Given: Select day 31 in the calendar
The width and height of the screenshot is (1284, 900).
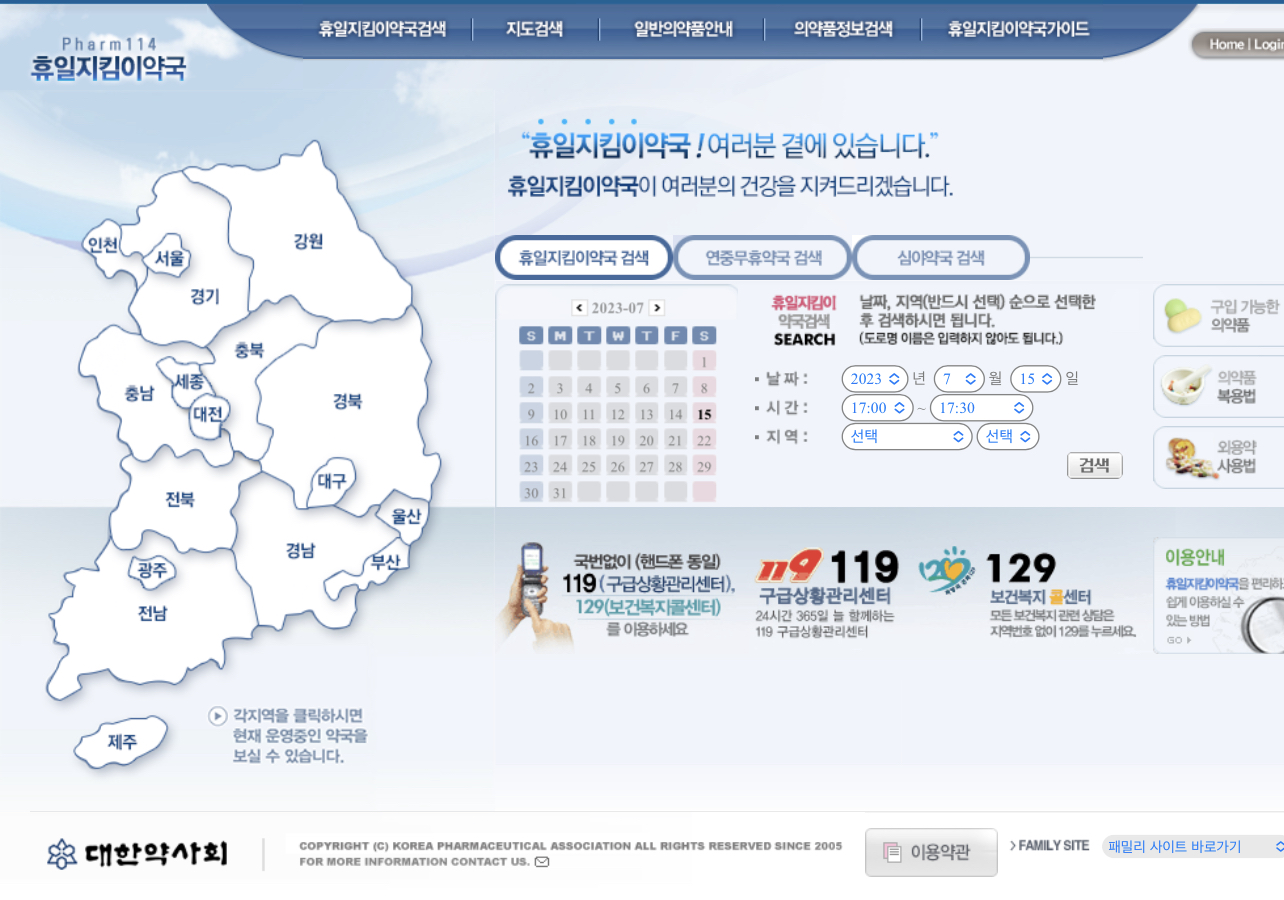Looking at the screenshot, I should pos(560,492).
